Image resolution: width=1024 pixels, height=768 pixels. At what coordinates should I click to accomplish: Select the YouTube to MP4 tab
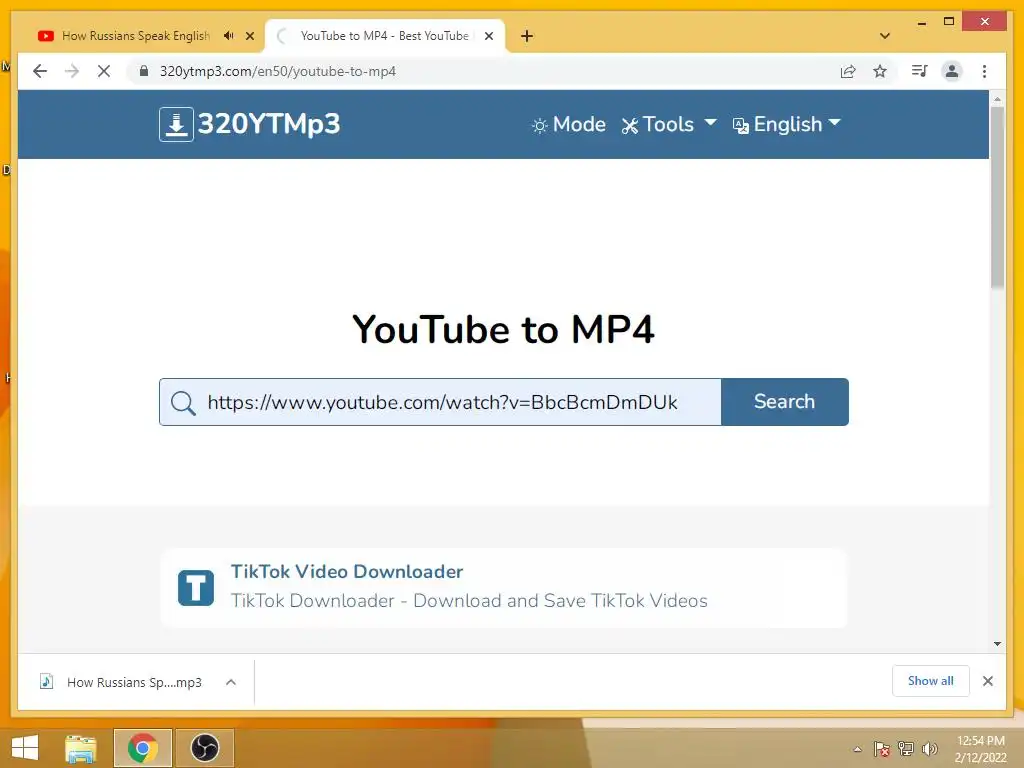coord(384,36)
